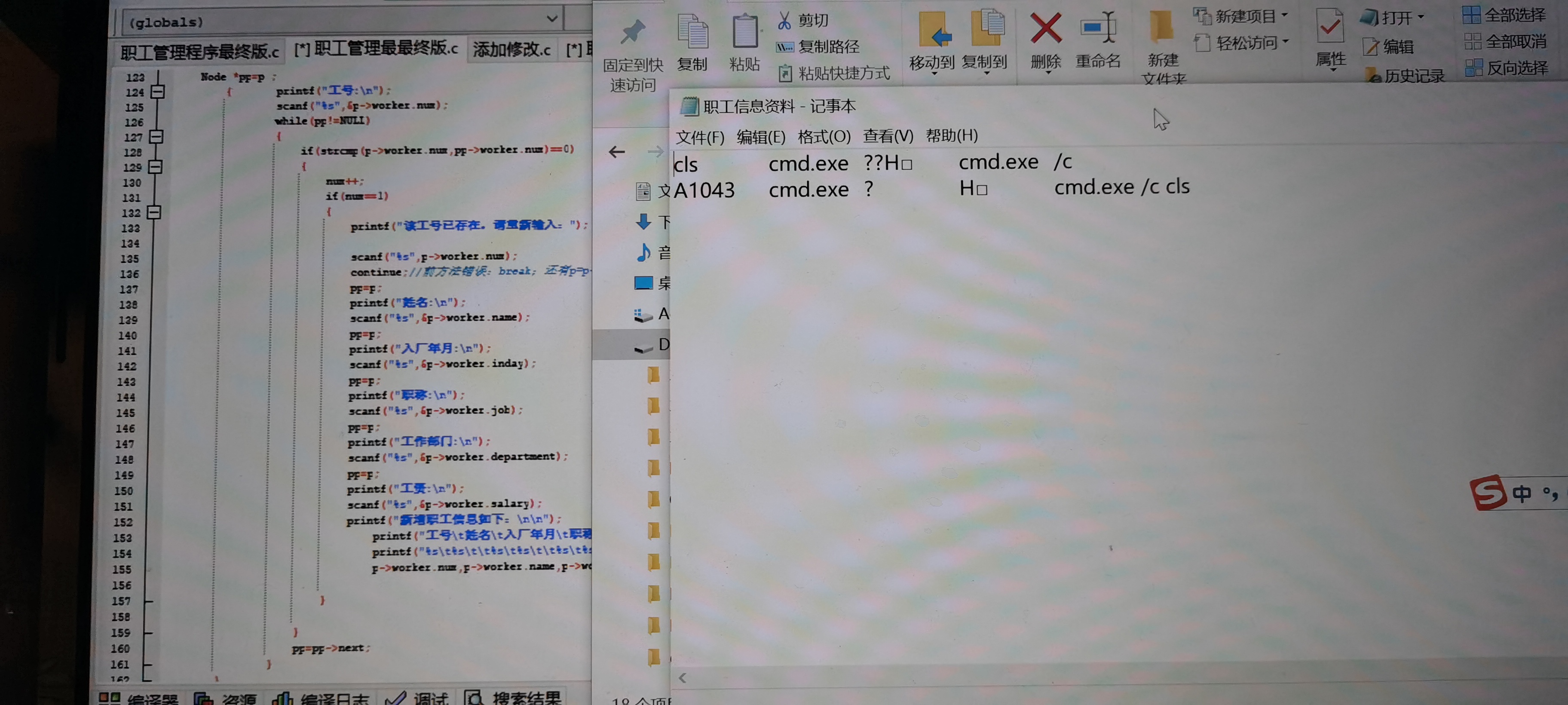
Task: Open Notepad Format (格式) menu
Action: coord(824,136)
